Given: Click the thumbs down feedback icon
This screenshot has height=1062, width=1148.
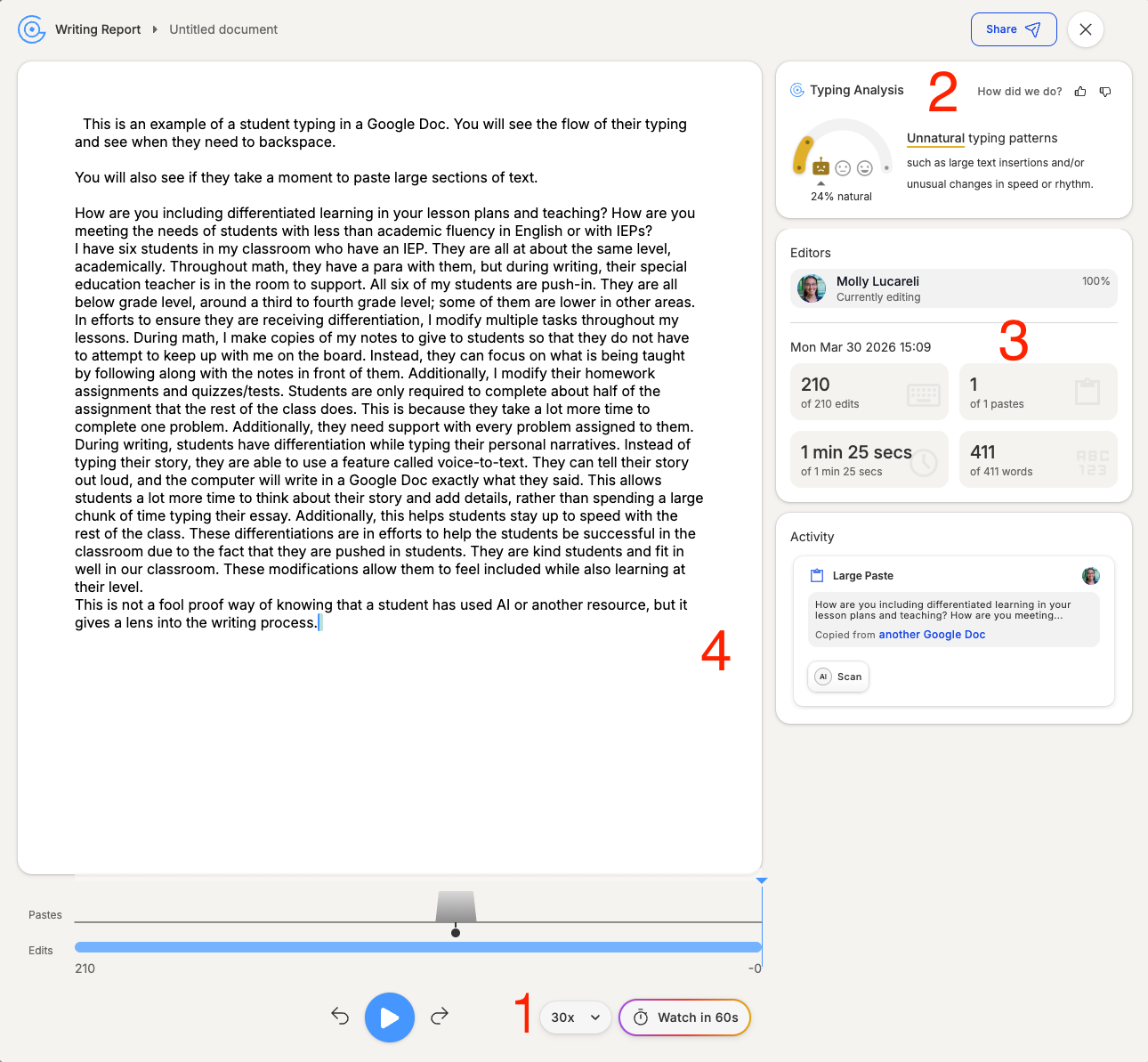Looking at the screenshot, I should tap(1105, 92).
